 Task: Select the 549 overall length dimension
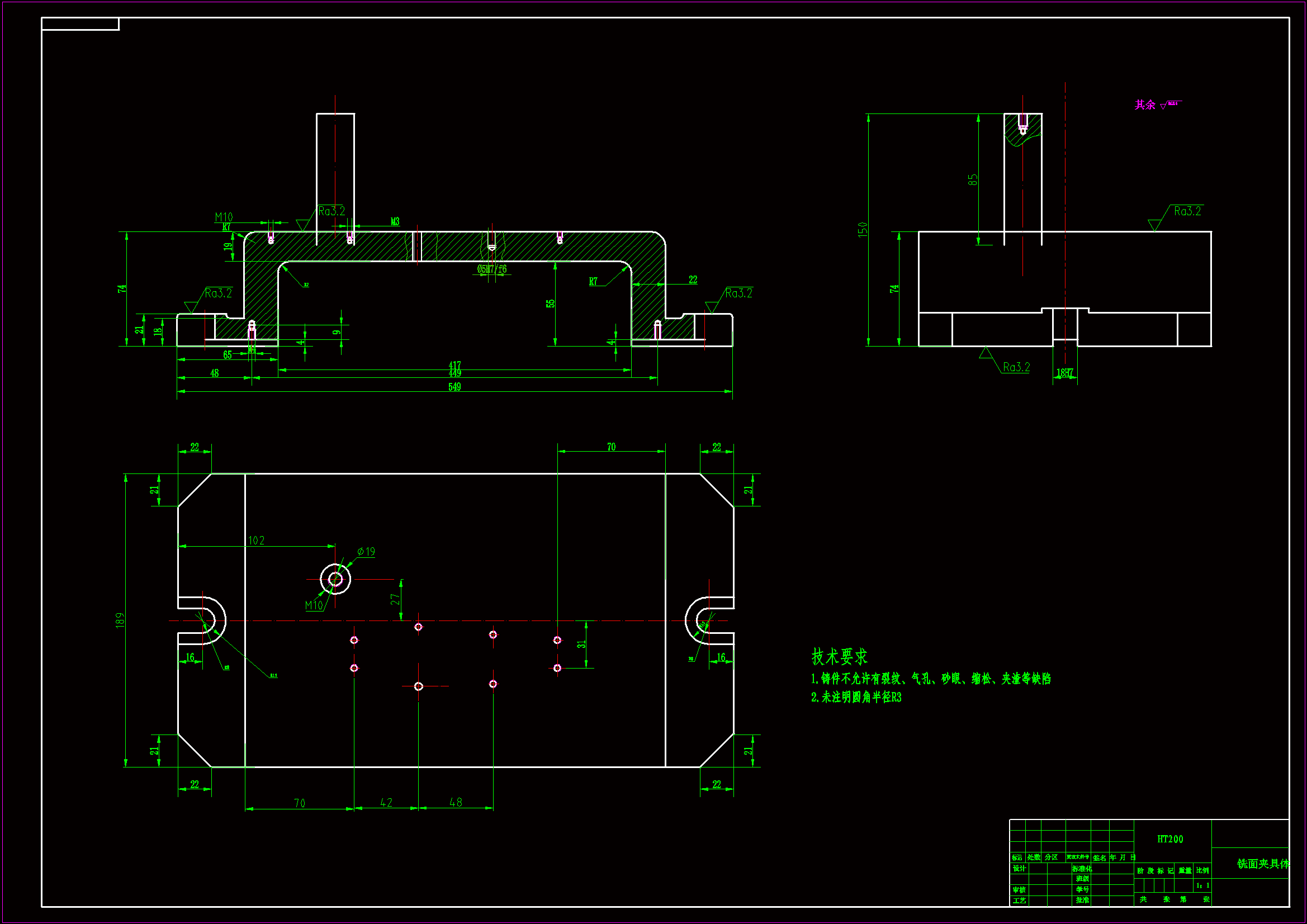tap(454, 387)
